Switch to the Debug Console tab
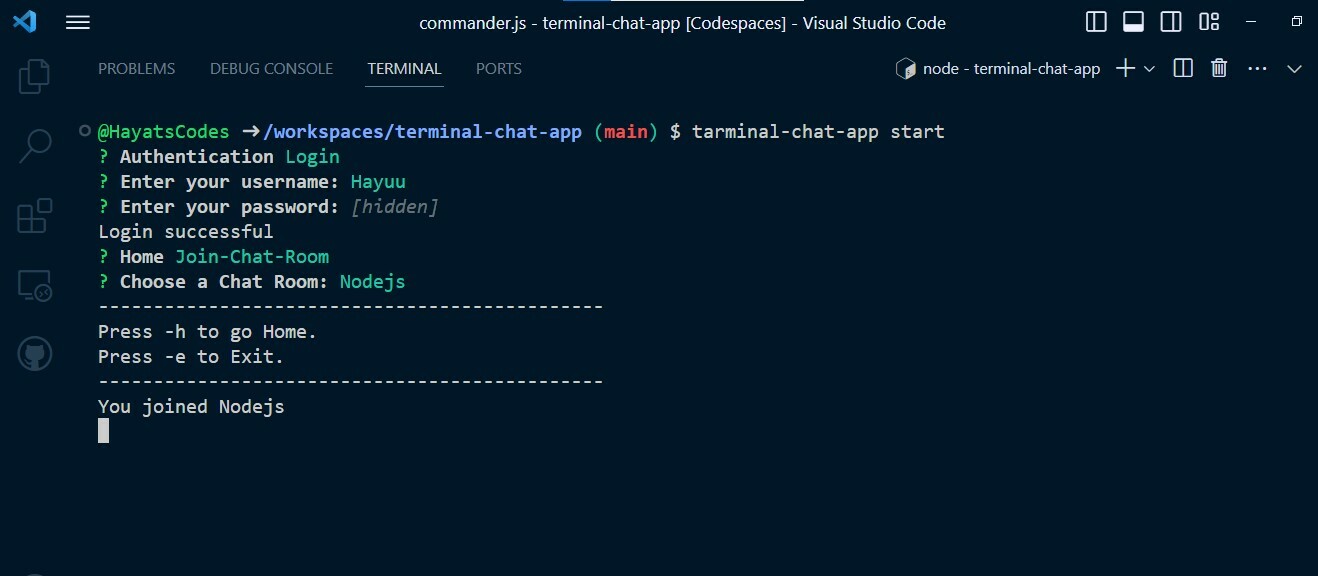 click(x=271, y=68)
